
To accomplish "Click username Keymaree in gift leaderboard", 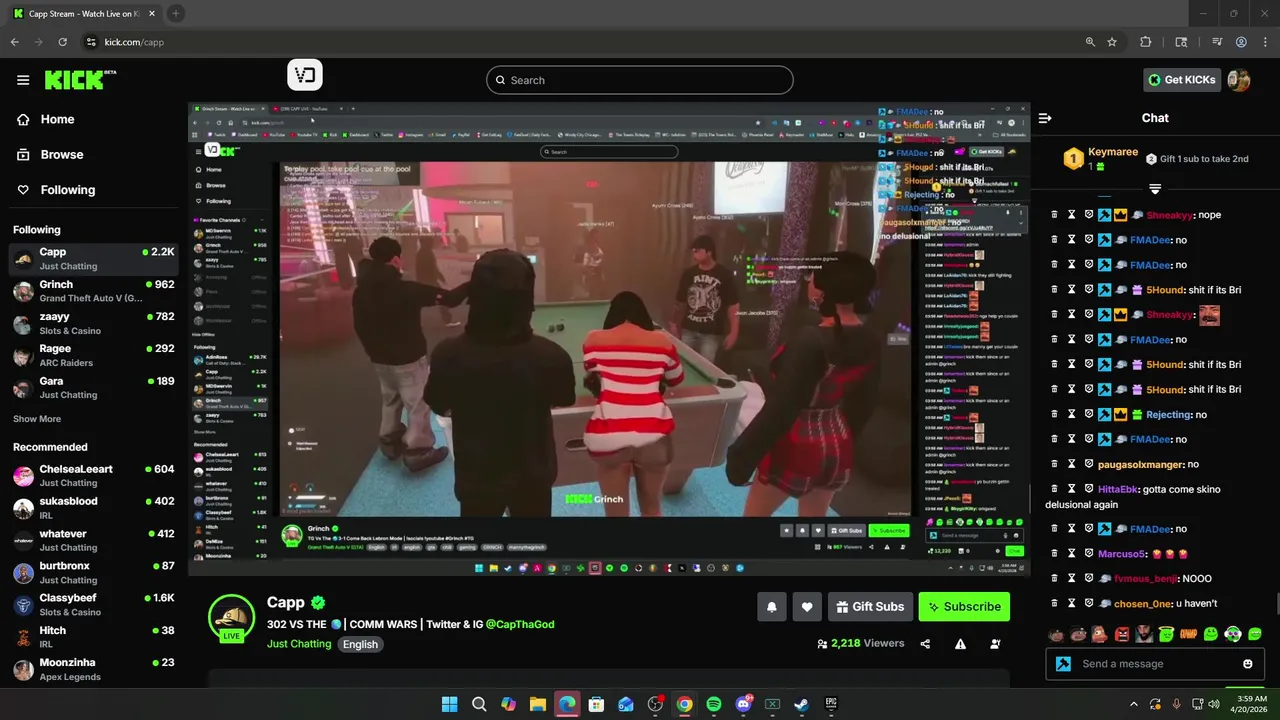I will pos(1113,152).
